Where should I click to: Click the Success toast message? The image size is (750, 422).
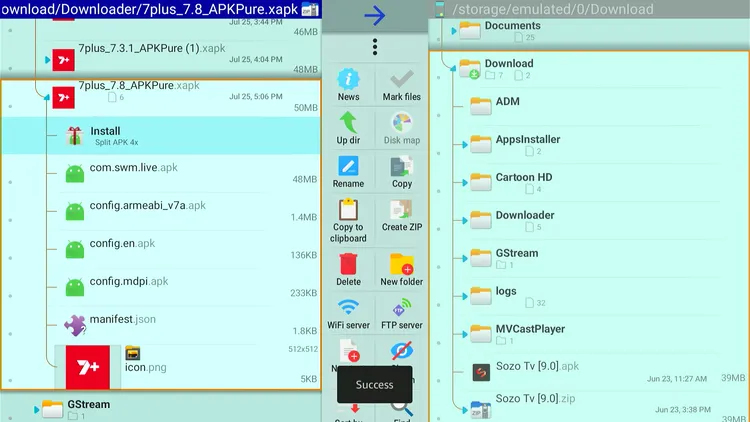(375, 385)
